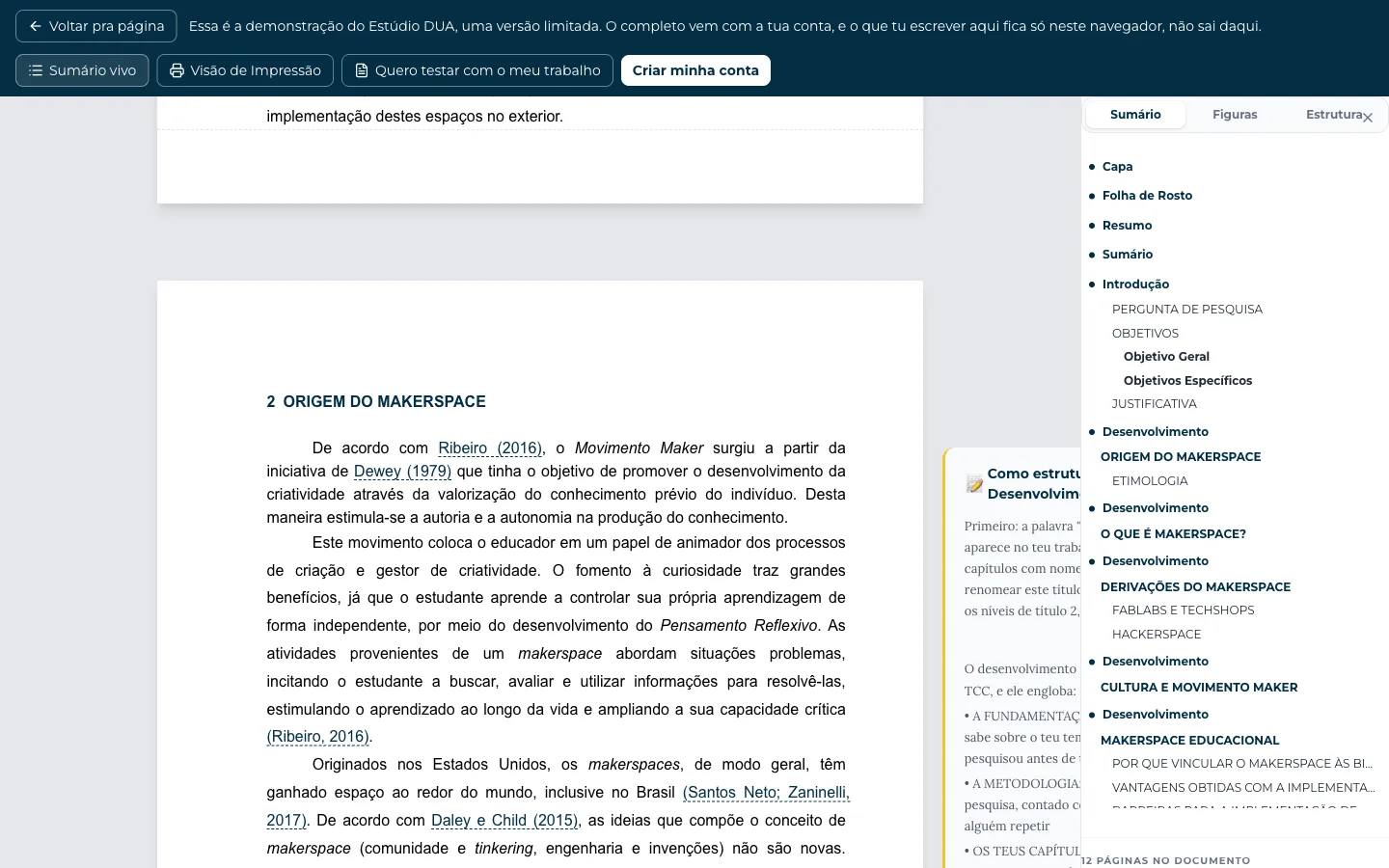1389x868 pixels.
Task: Open 'VANTAGENS OBTIDAS COM A IMPLEMENTA...' entry
Action: click(x=1243, y=788)
